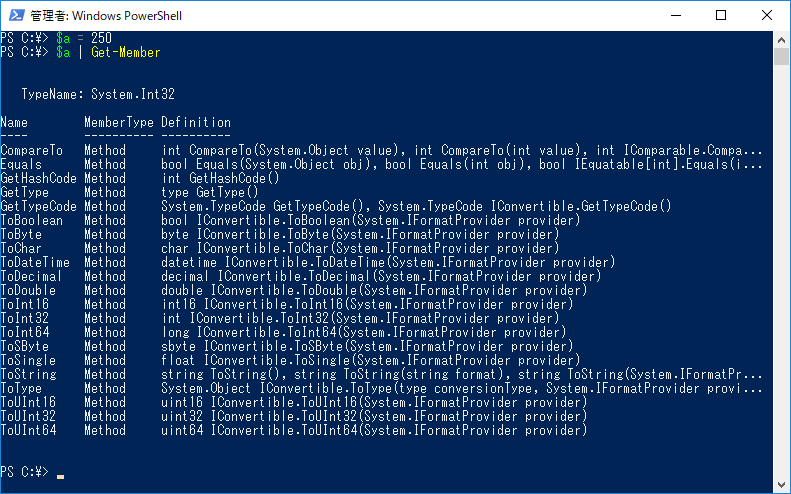Click the ToString method row

pyautogui.click(x=381, y=374)
